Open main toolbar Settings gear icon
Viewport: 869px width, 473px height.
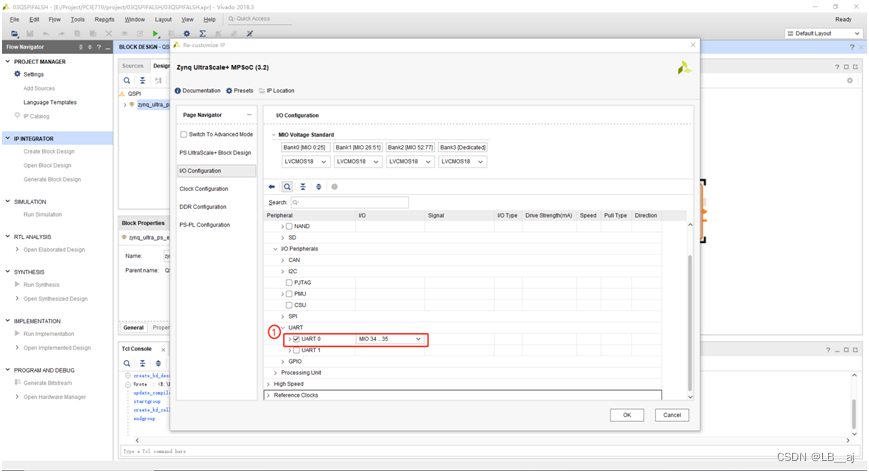point(187,34)
